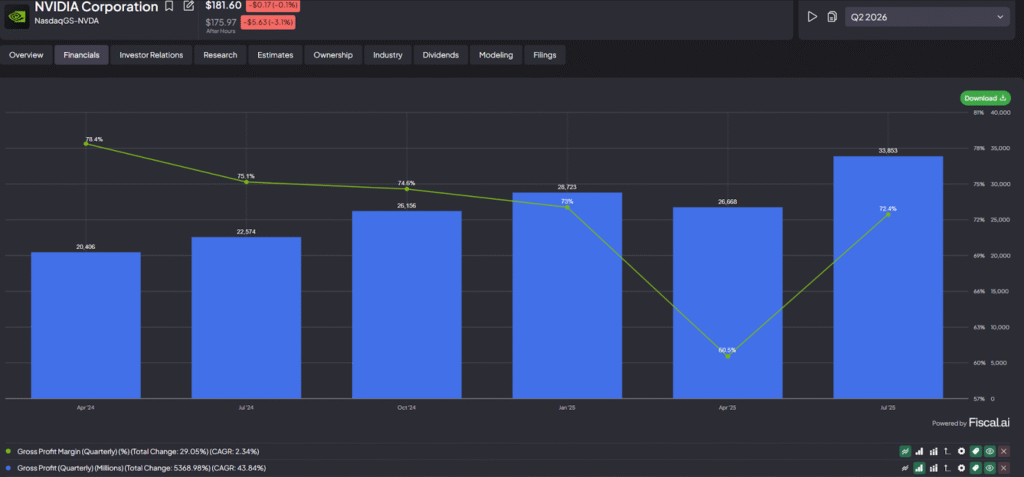Image resolution: width=1024 pixels, height=477 pixels.
Task: Set Gross Profit Margin series to line chart
Action: pyautogui.click(x=905, y=451)
